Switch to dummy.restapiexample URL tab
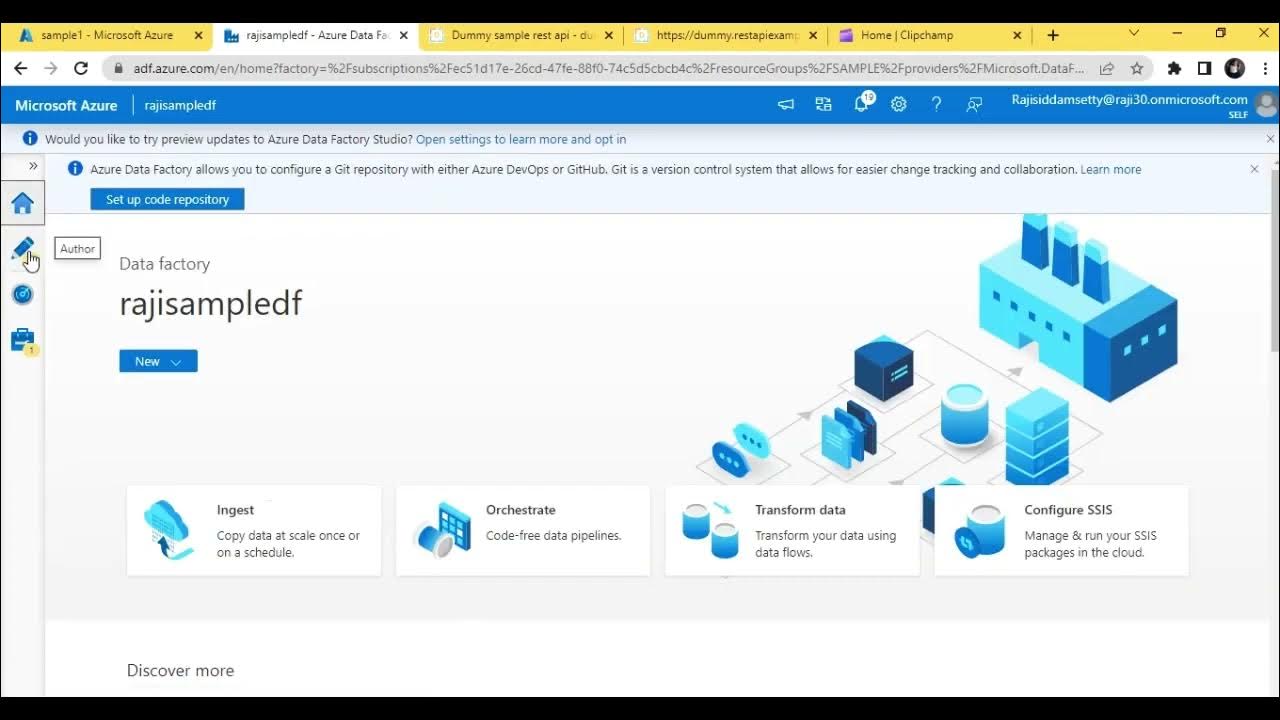 coord(727,35)
